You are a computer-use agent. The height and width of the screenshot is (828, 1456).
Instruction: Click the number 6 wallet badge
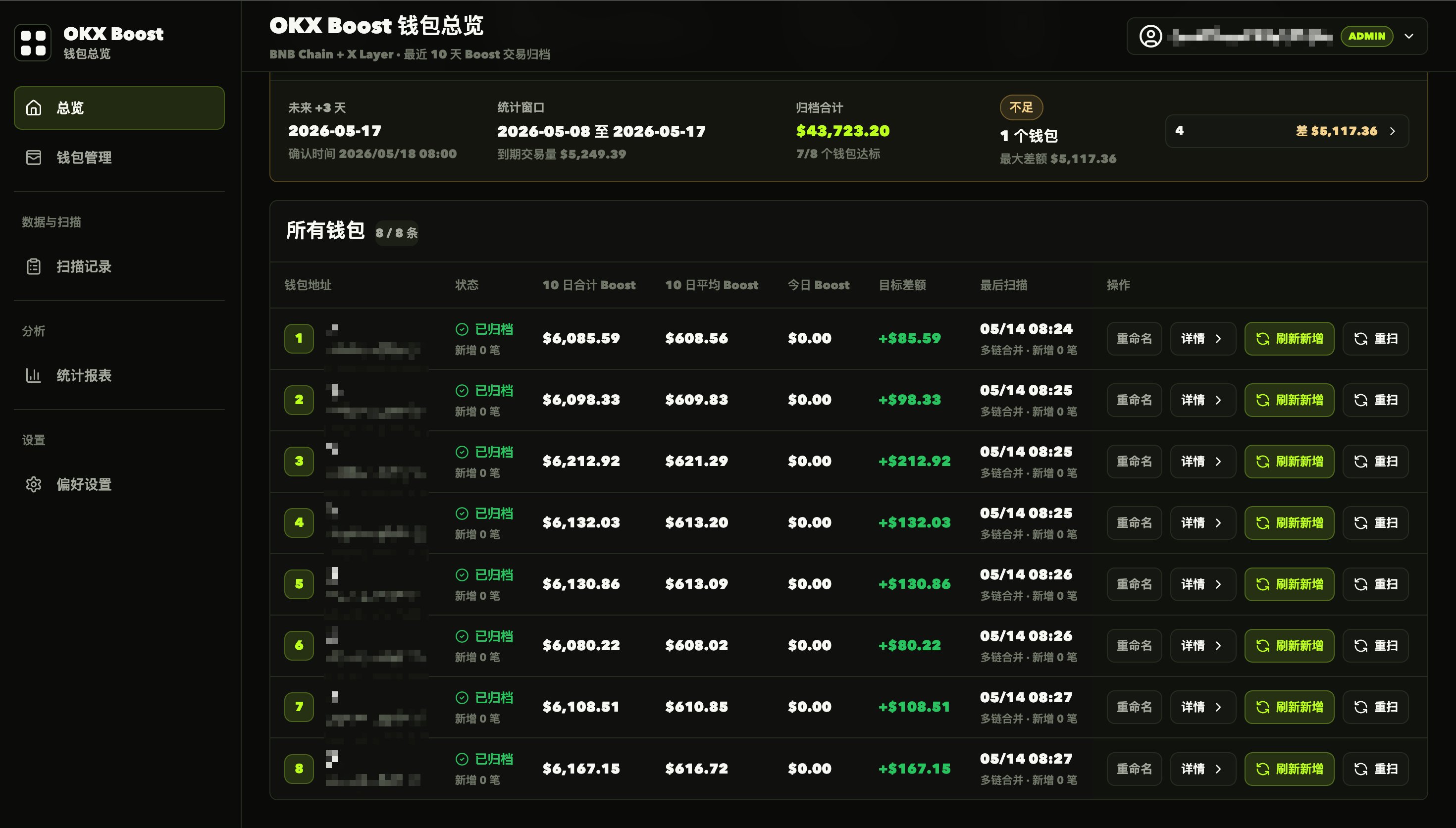coord(299,645)
